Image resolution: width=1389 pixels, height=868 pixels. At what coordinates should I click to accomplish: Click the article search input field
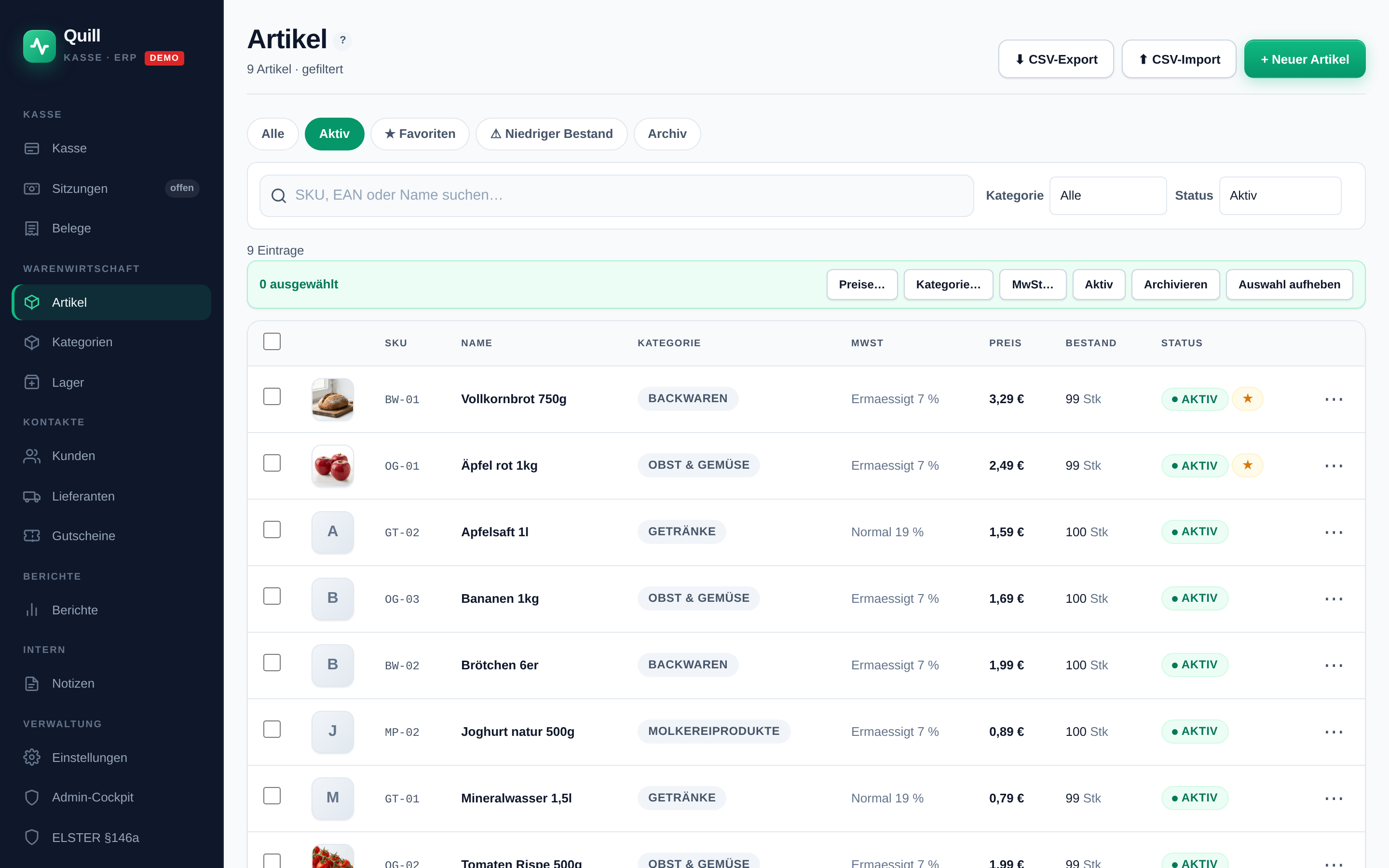(616, 196)
